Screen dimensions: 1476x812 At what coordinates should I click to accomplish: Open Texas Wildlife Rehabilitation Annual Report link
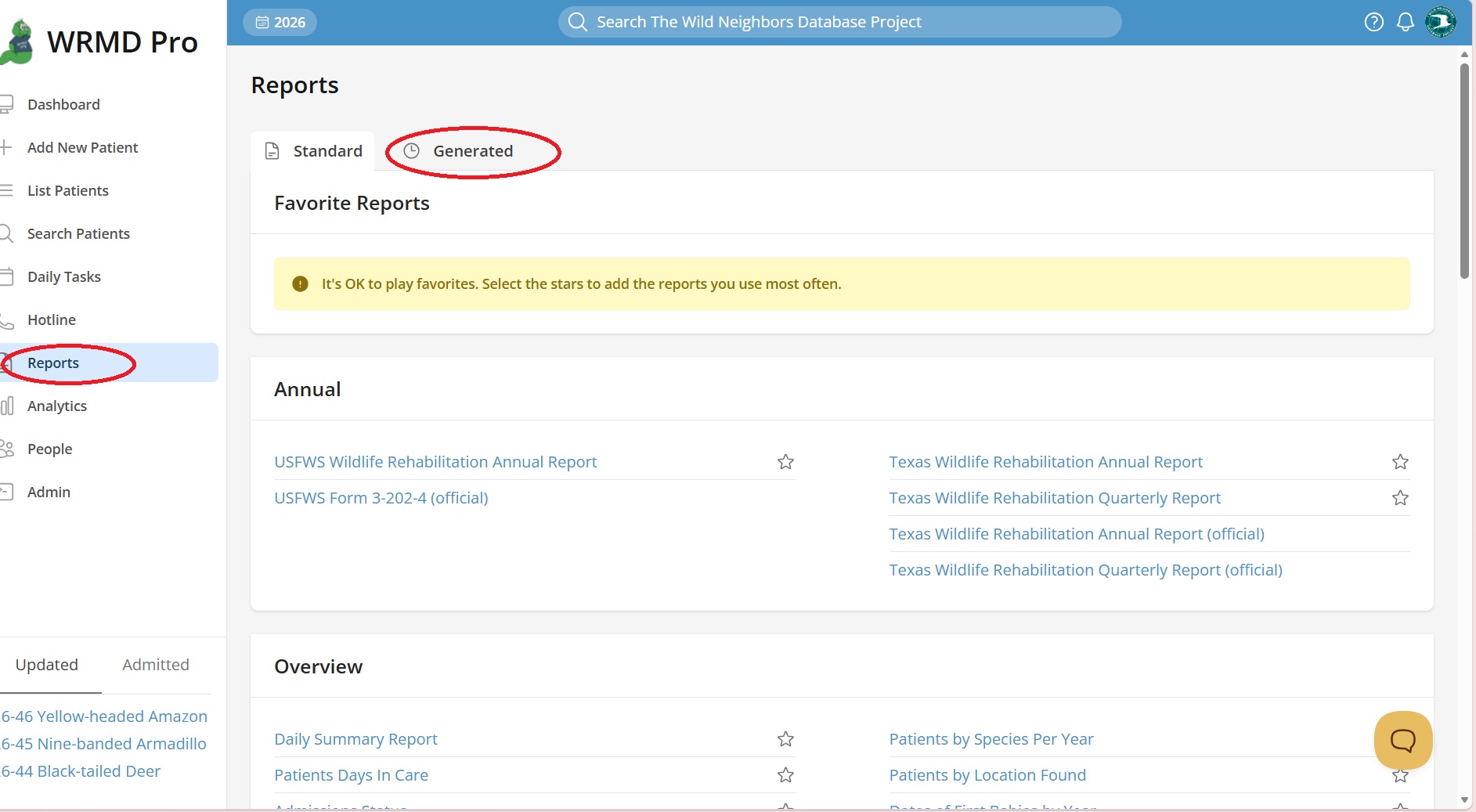[x=1045, y=462]
